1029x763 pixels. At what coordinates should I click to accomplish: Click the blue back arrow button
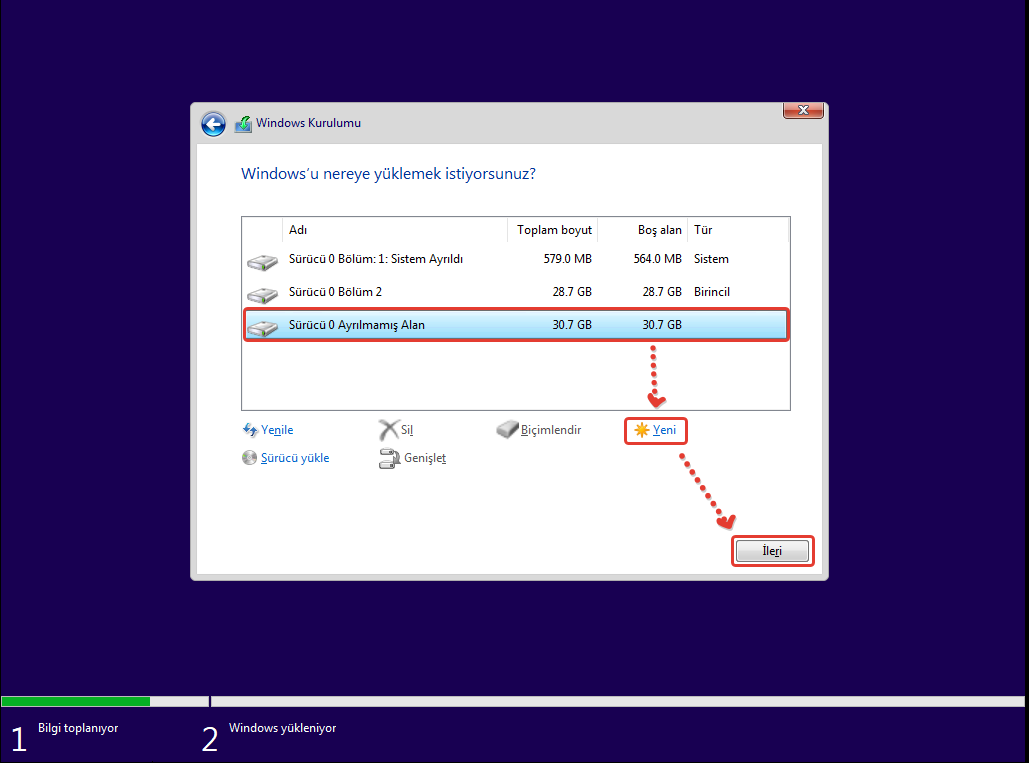tap(213, 124)
